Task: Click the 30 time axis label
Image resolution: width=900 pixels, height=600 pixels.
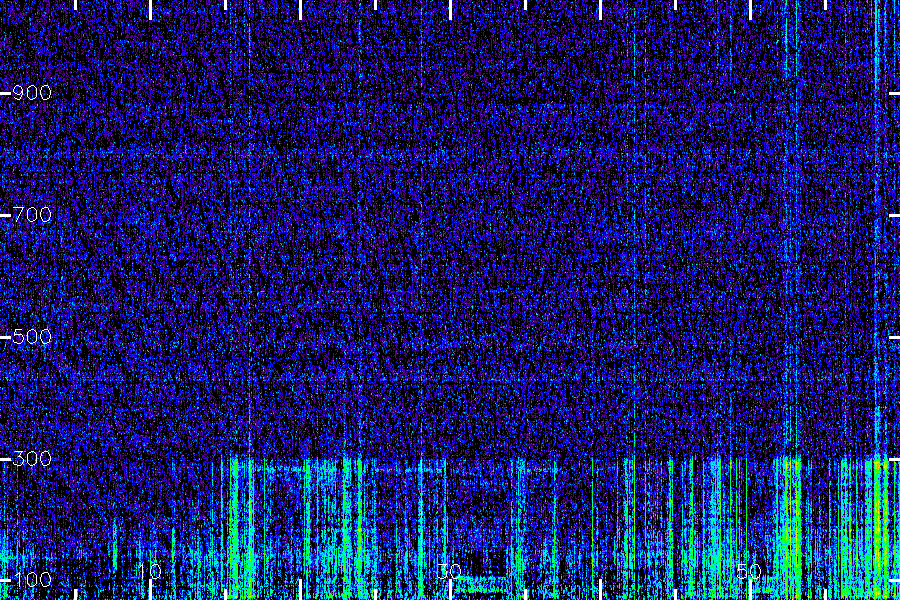Action: (x=449, y=571)
